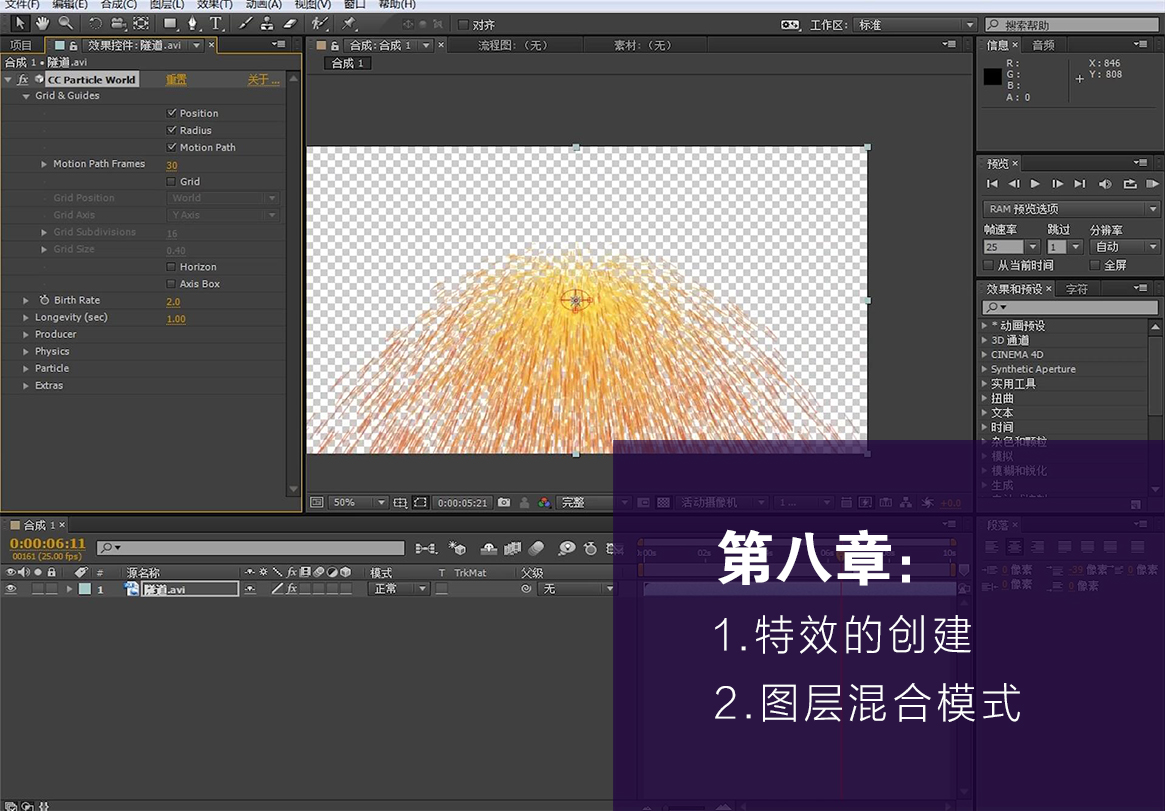This screenshot has height=811, width=1165.
Task: Open the 图层(L) menu
Action: (167, 4)
